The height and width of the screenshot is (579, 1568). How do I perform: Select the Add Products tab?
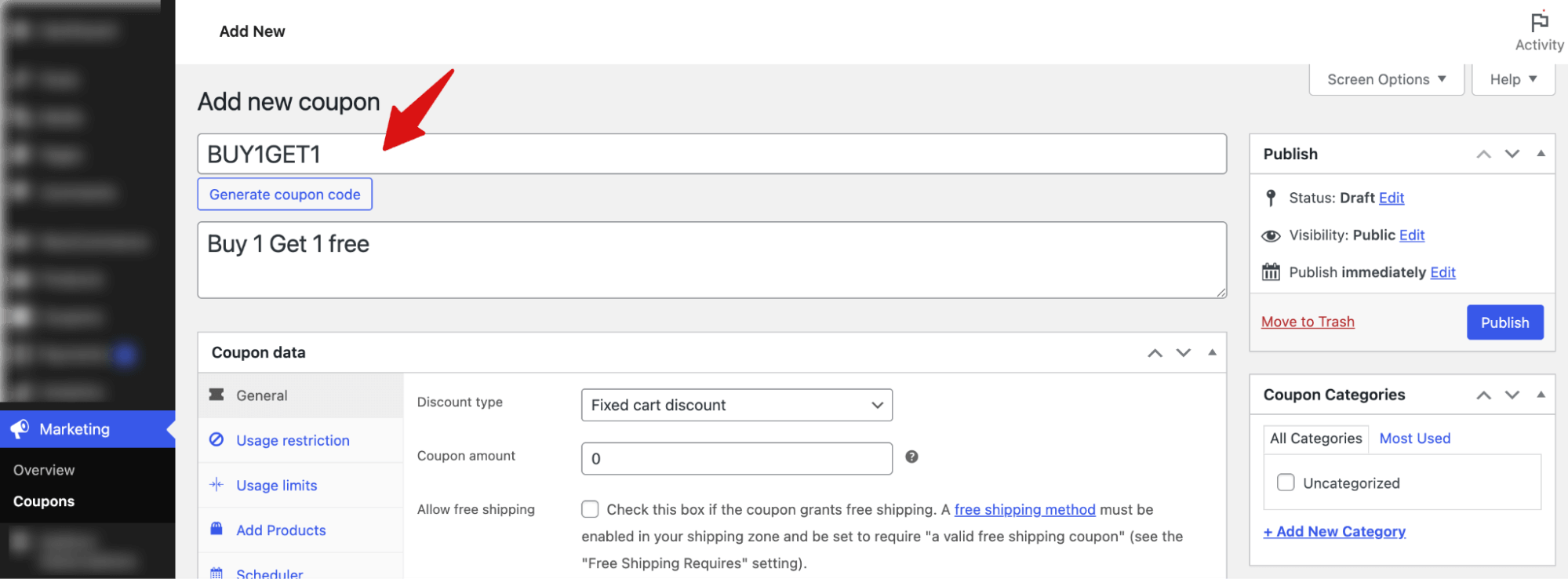(281, 530)
